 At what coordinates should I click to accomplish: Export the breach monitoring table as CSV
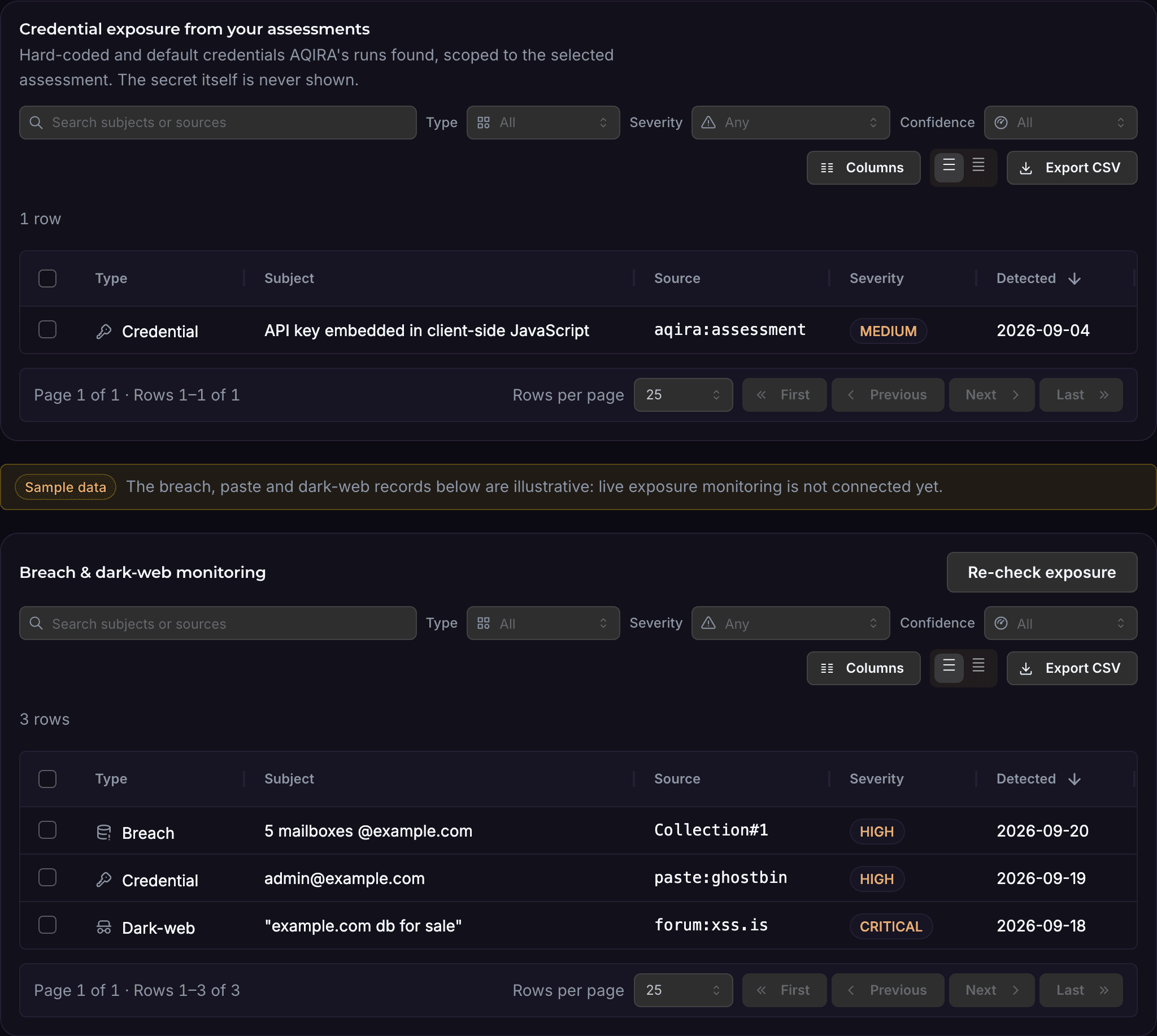coord(1072,668)
